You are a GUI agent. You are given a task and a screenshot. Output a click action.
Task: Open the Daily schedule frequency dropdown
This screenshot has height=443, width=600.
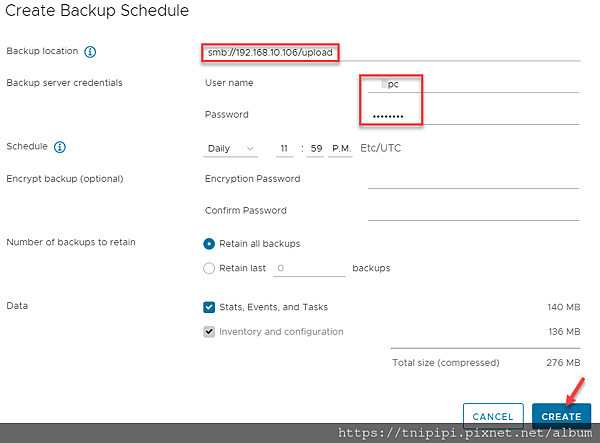(x=230, y=149)
